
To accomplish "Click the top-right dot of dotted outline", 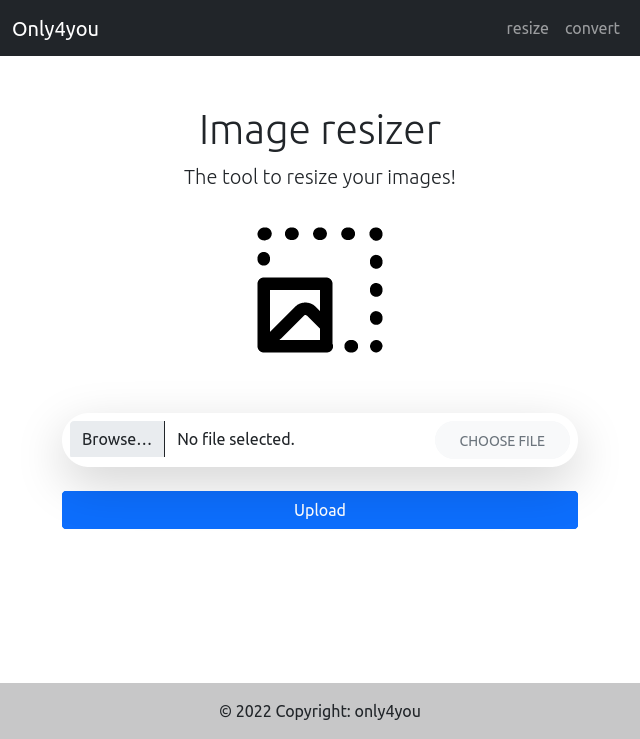I will coord(376,234).
